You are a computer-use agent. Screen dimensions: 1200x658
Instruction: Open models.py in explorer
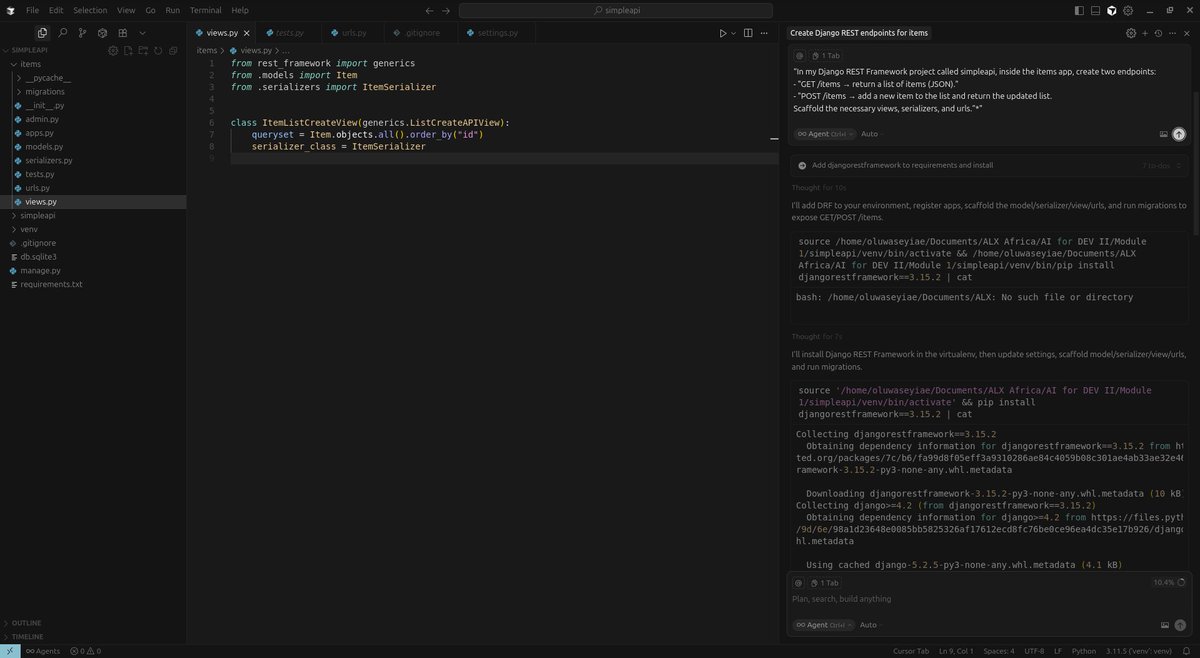pyautogui.click(x=44, y=147)
